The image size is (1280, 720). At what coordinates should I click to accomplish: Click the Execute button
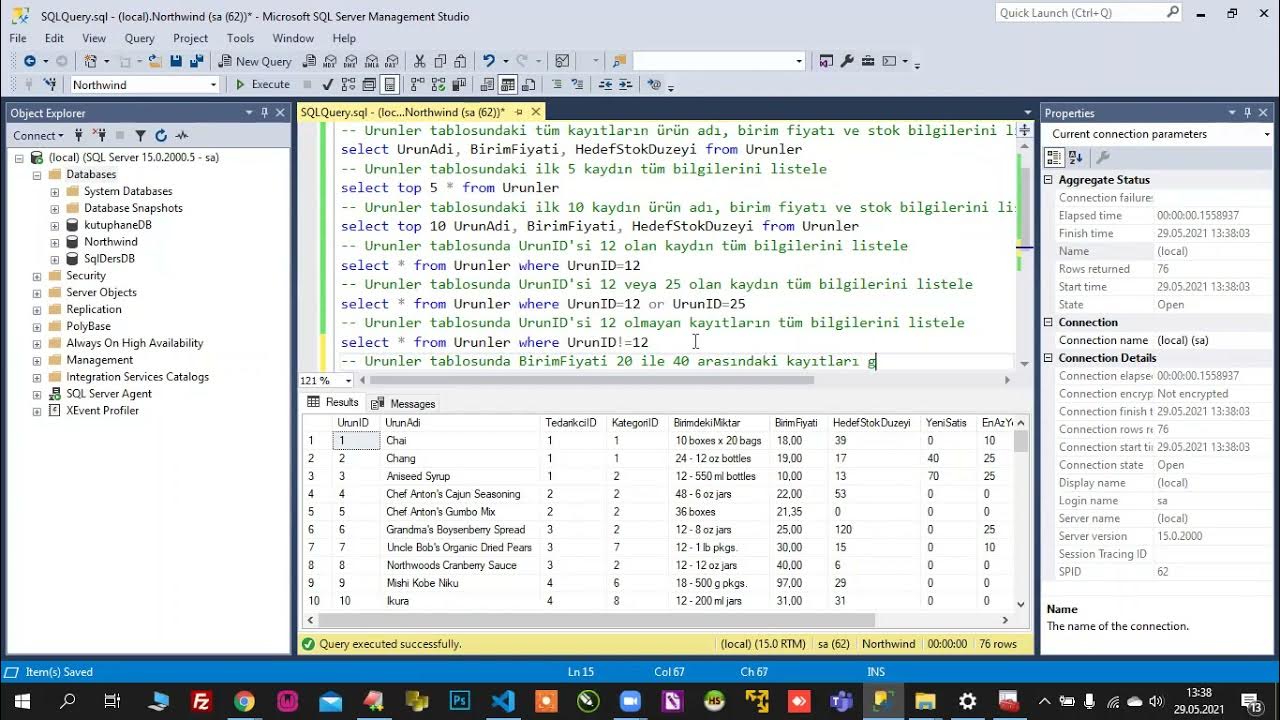click(262, 85)
